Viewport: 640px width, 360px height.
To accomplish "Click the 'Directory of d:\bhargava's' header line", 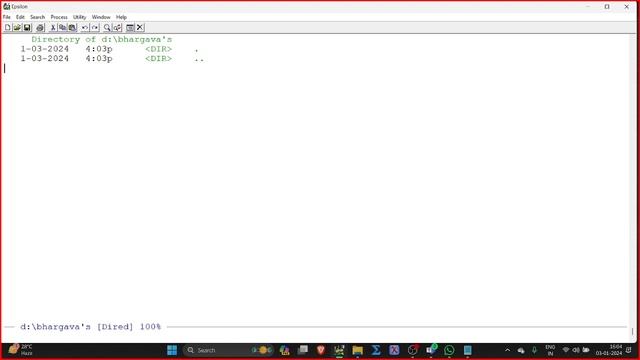I will [x=102, y=40].
